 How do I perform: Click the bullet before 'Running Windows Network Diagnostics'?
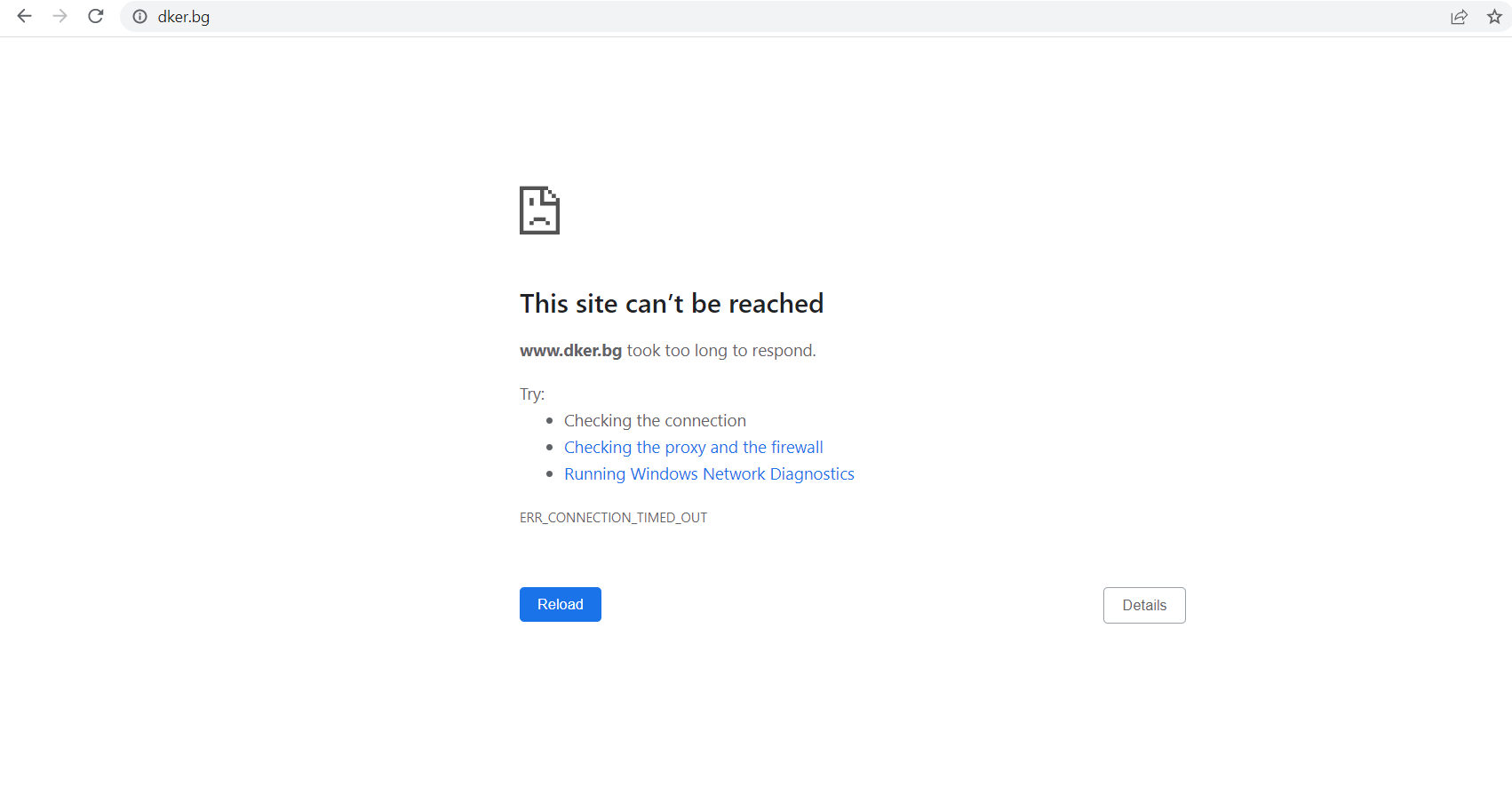coord(550,474)
